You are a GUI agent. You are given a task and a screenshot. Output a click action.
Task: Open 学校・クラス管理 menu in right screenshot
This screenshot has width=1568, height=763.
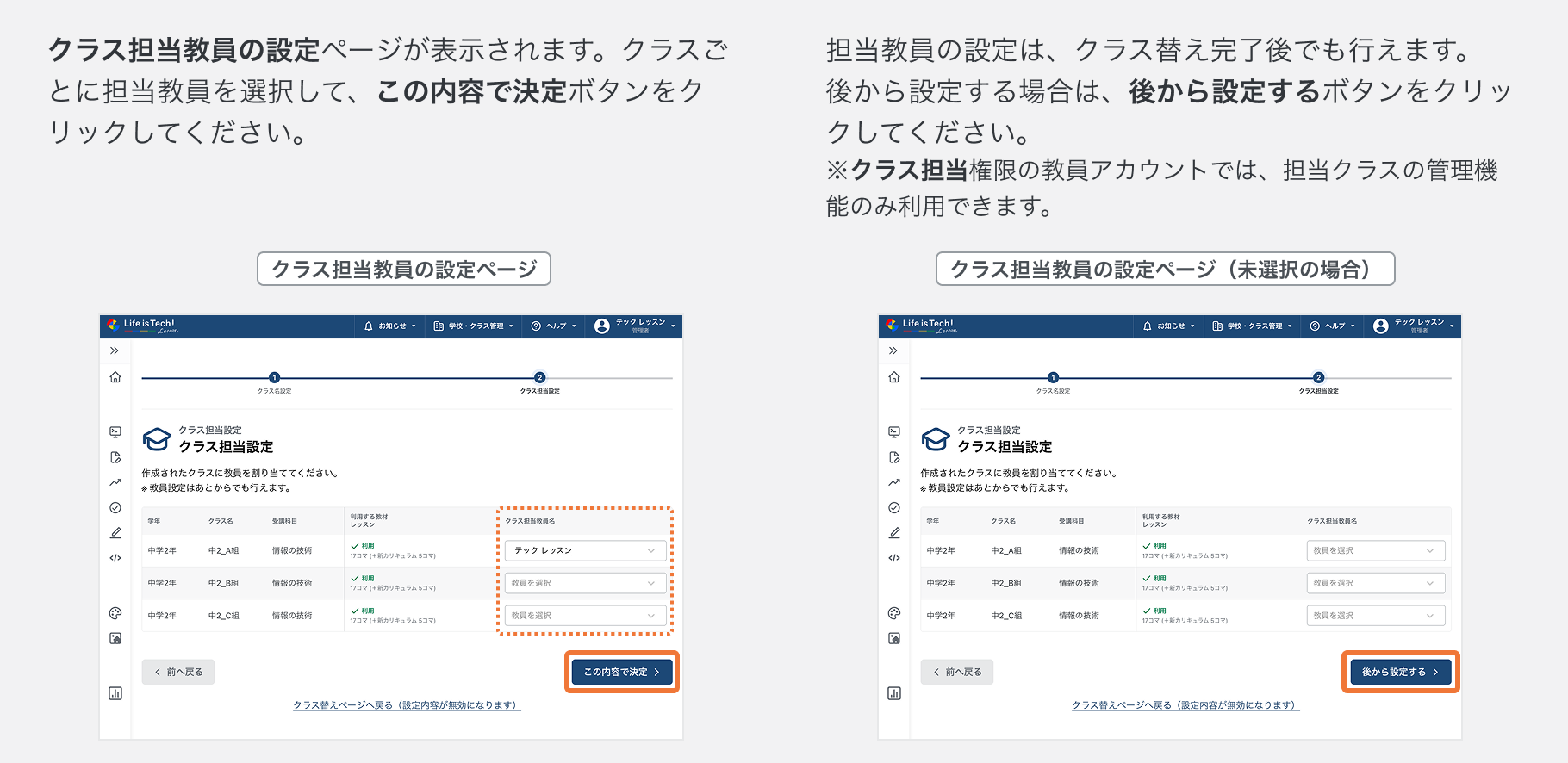tap(1253, 326)
